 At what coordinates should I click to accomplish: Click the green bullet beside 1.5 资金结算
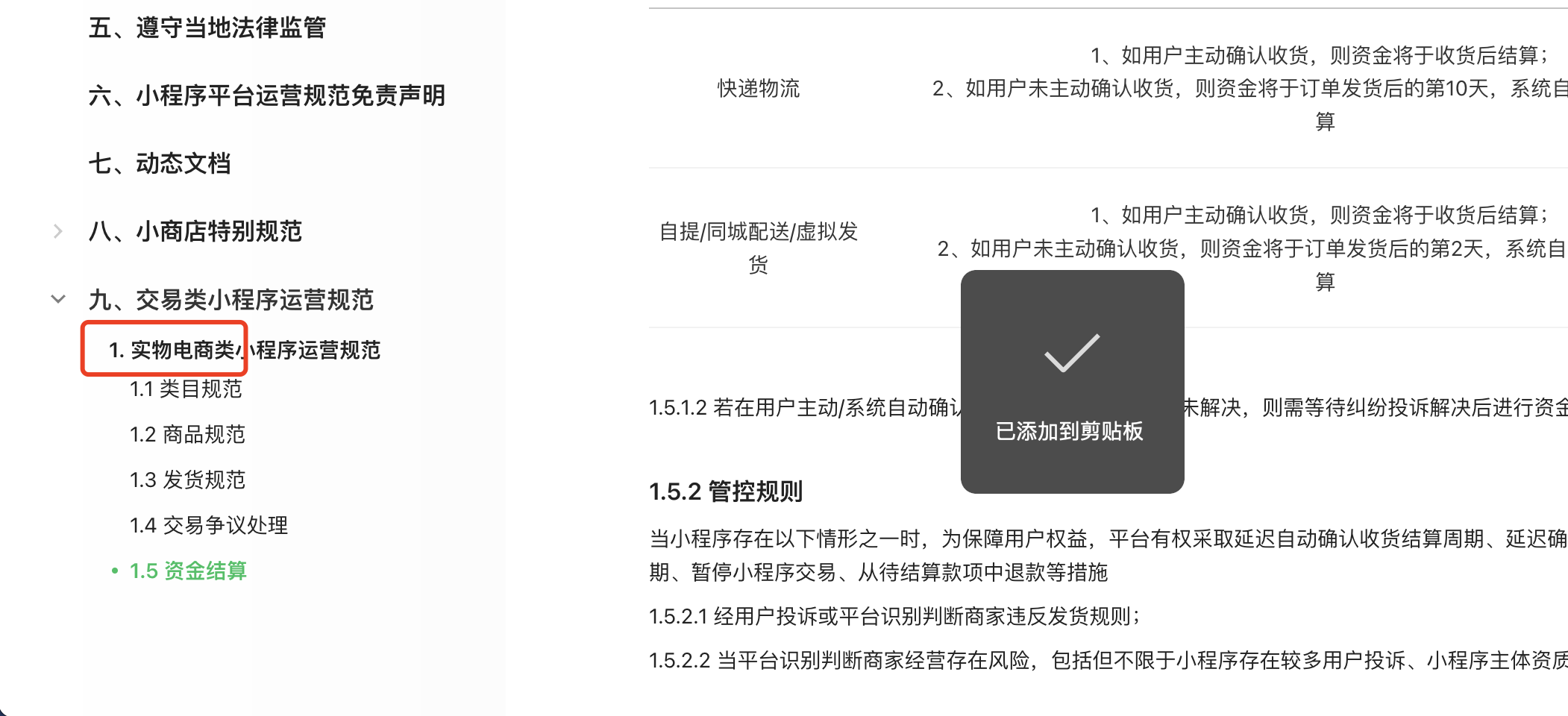tap(115, 571)
